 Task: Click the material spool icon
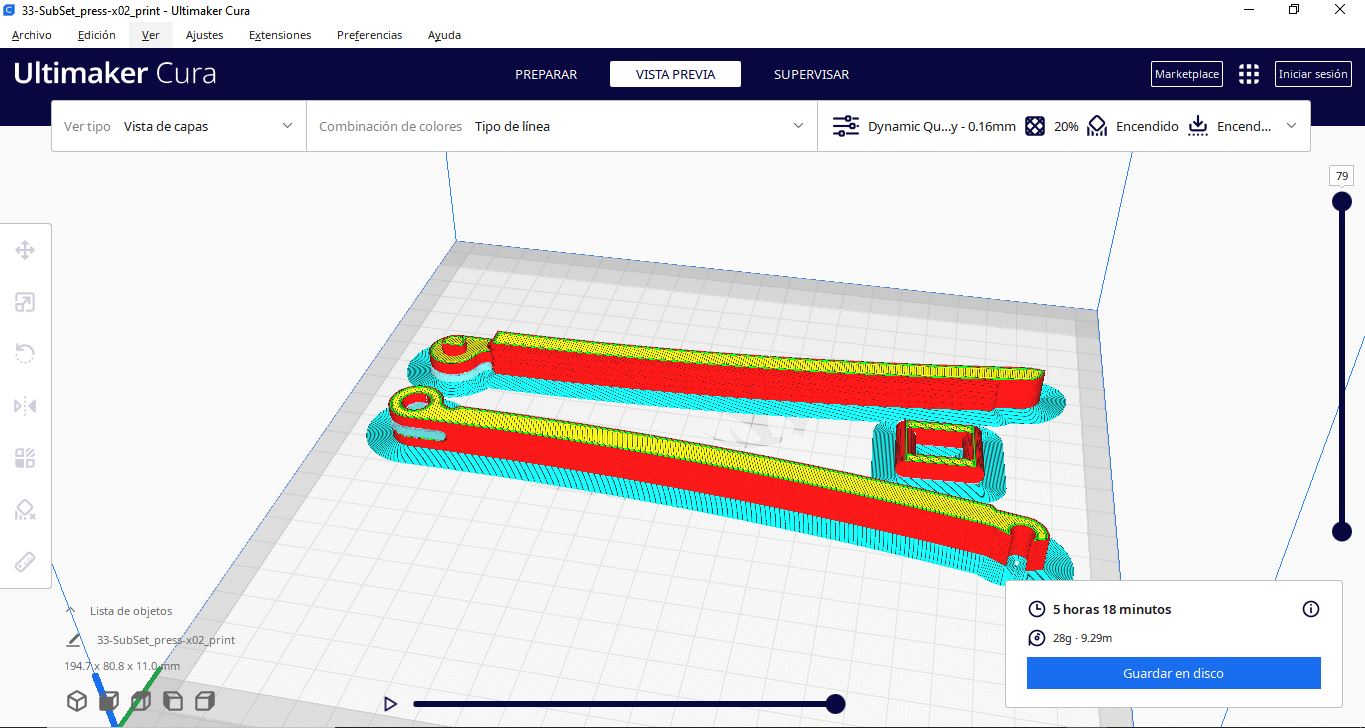point(1036,638)
